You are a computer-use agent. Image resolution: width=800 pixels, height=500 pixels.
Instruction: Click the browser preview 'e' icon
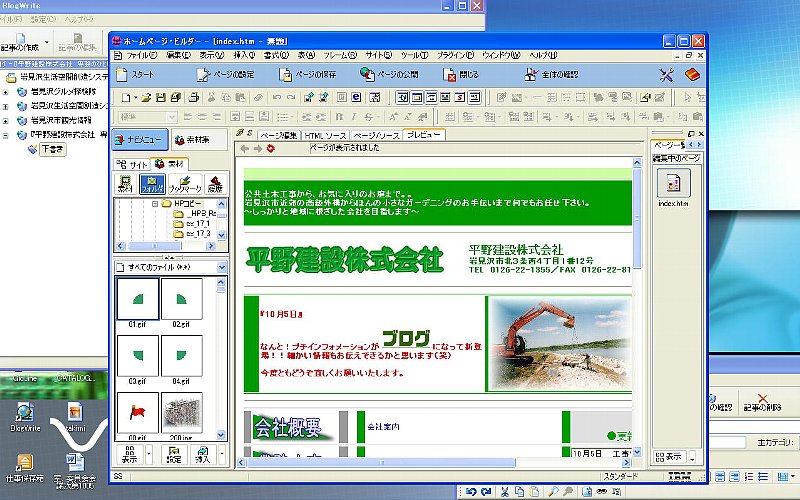click(x=356, y=97)
